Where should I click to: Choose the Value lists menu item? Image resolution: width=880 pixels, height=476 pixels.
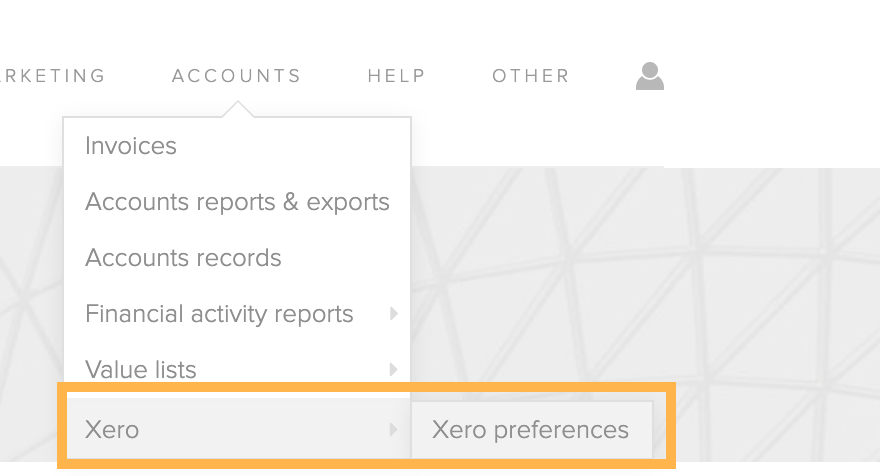pos(140,369)
